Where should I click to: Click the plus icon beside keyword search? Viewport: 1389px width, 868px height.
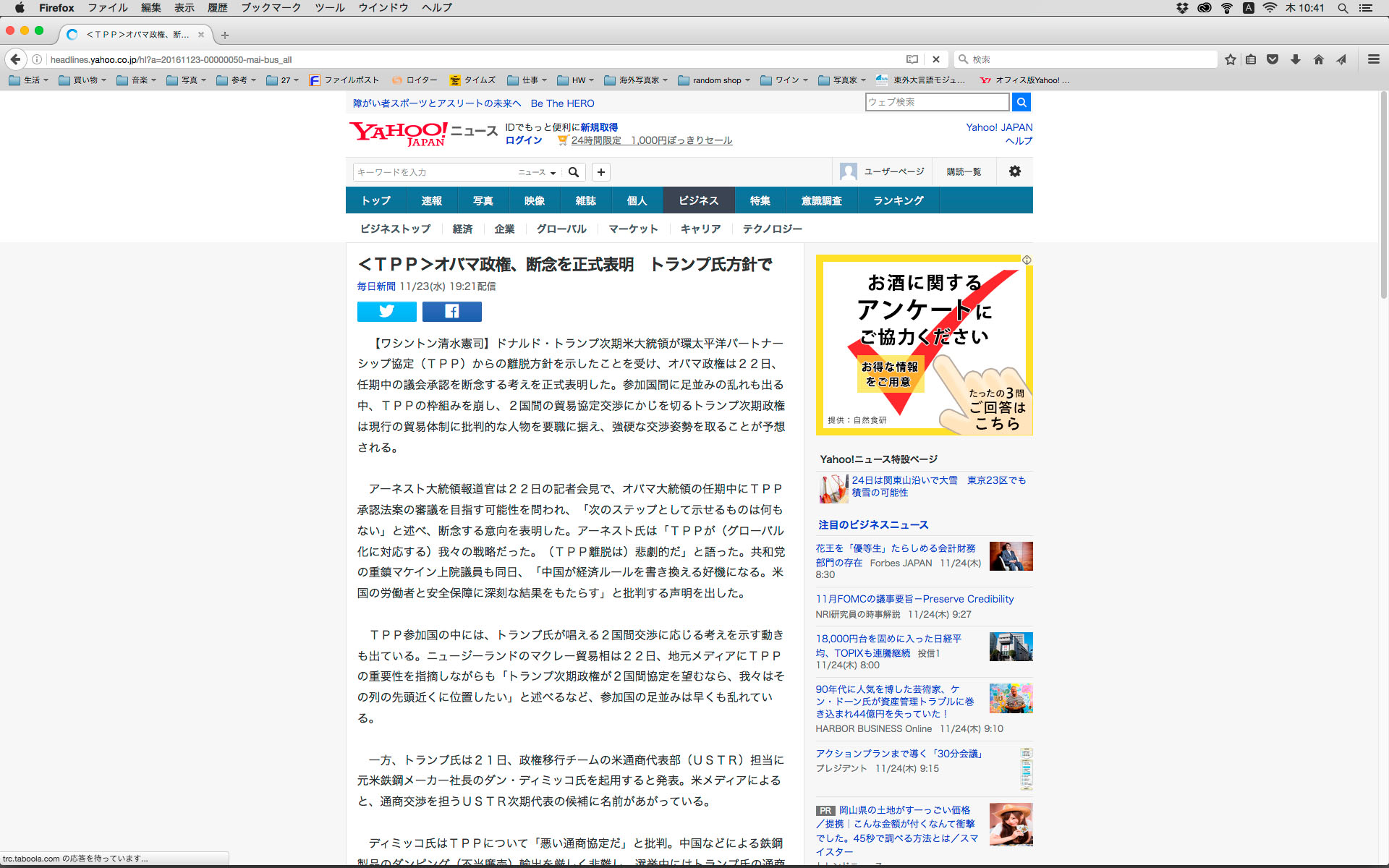click(x=600, y=172)
